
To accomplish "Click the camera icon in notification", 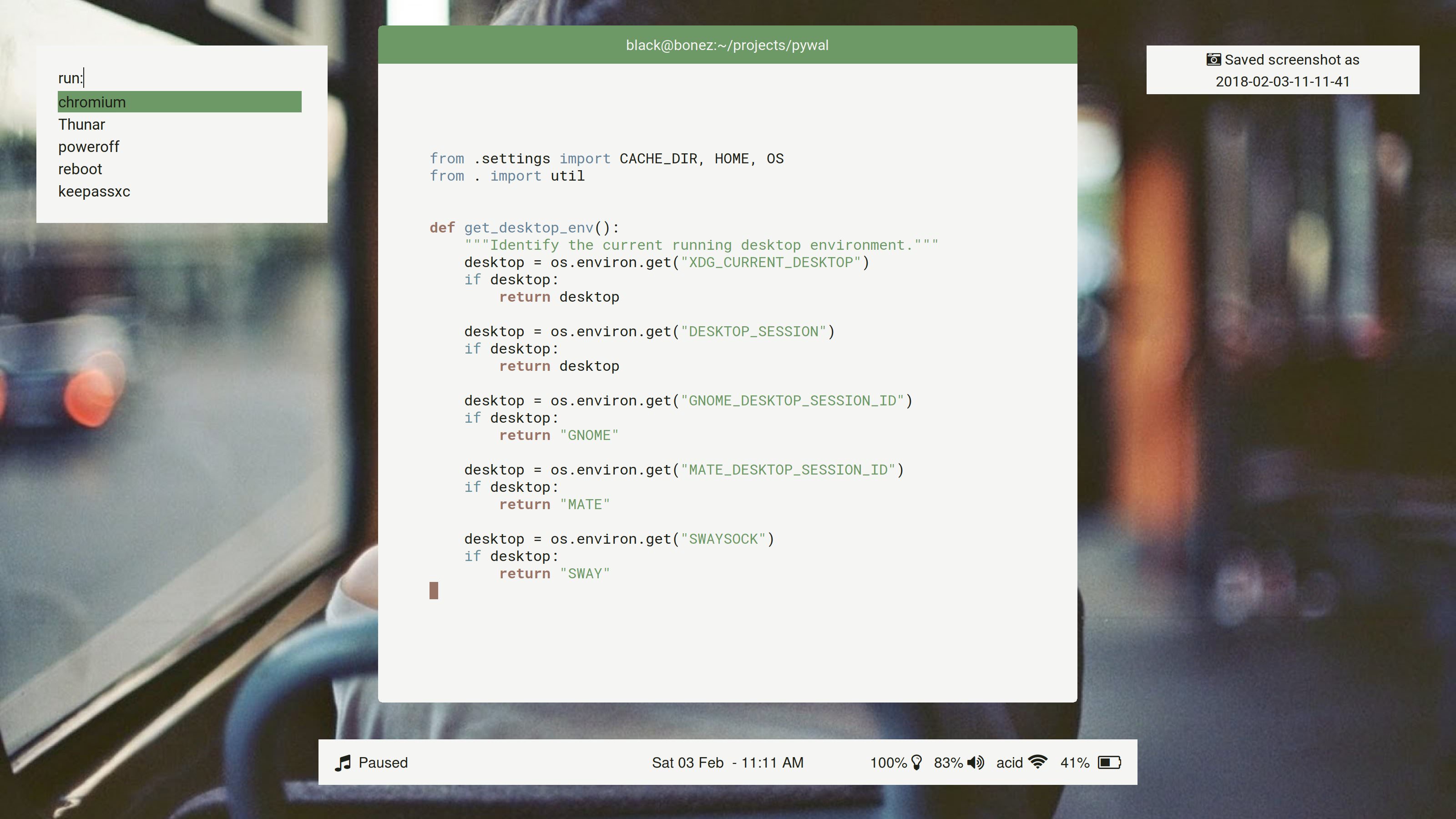I will (x=1213, y=59).
